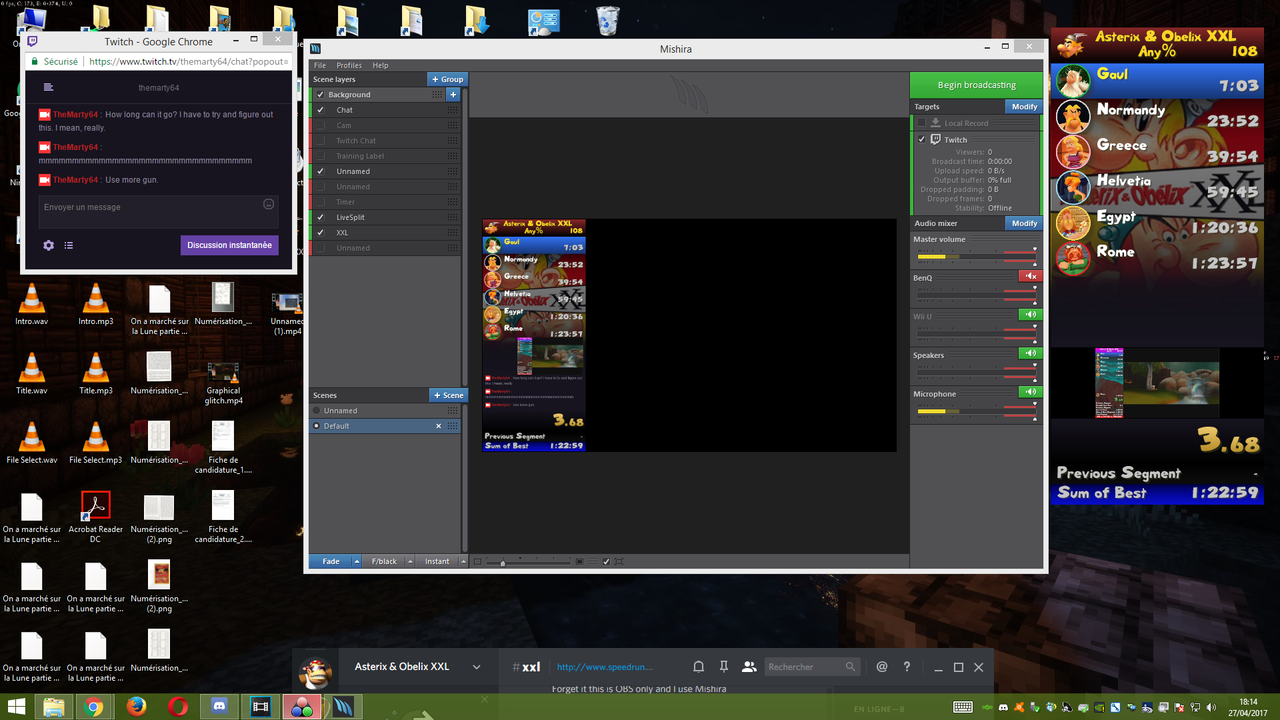Open Discord mentions at-sign icon
This screenshot has width=1280, height=720.
click(881, 667)
